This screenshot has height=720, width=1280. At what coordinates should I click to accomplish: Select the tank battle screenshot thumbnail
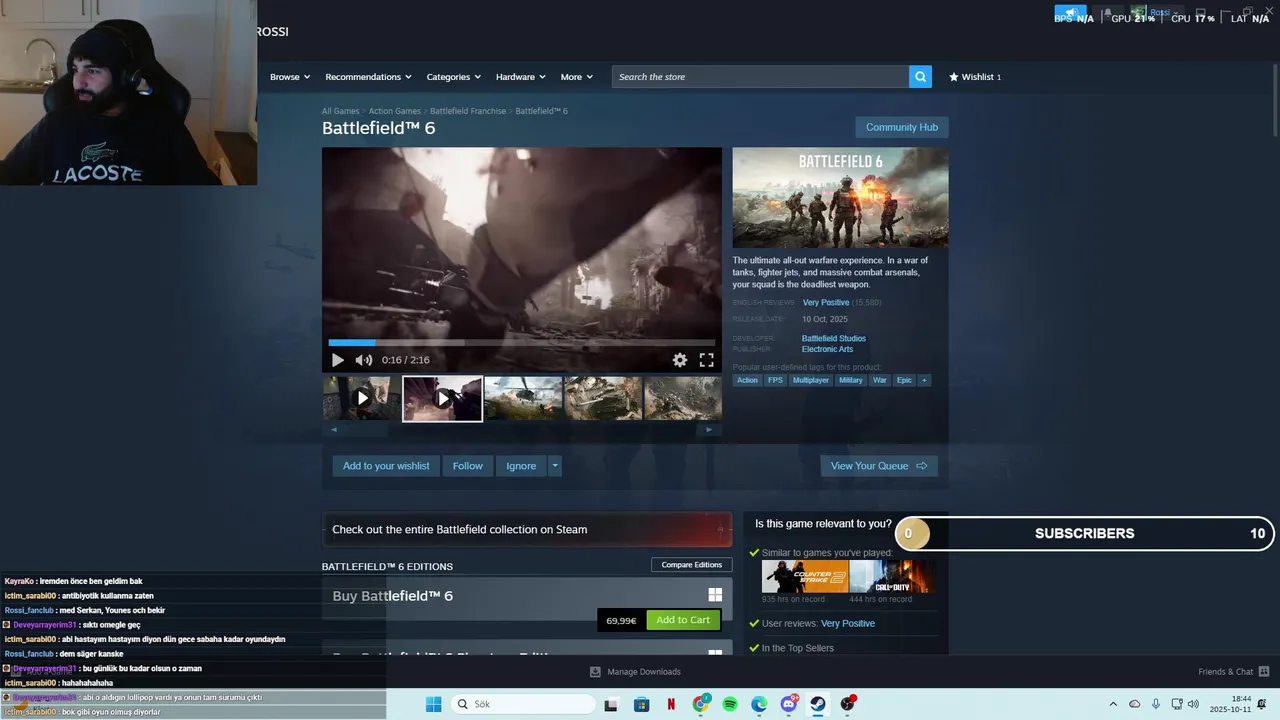click(603, 398)
